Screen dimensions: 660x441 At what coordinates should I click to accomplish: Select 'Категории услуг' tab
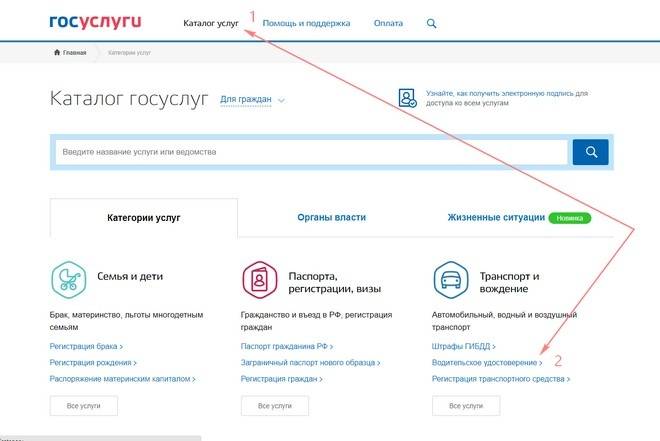[x=144, y=217]
